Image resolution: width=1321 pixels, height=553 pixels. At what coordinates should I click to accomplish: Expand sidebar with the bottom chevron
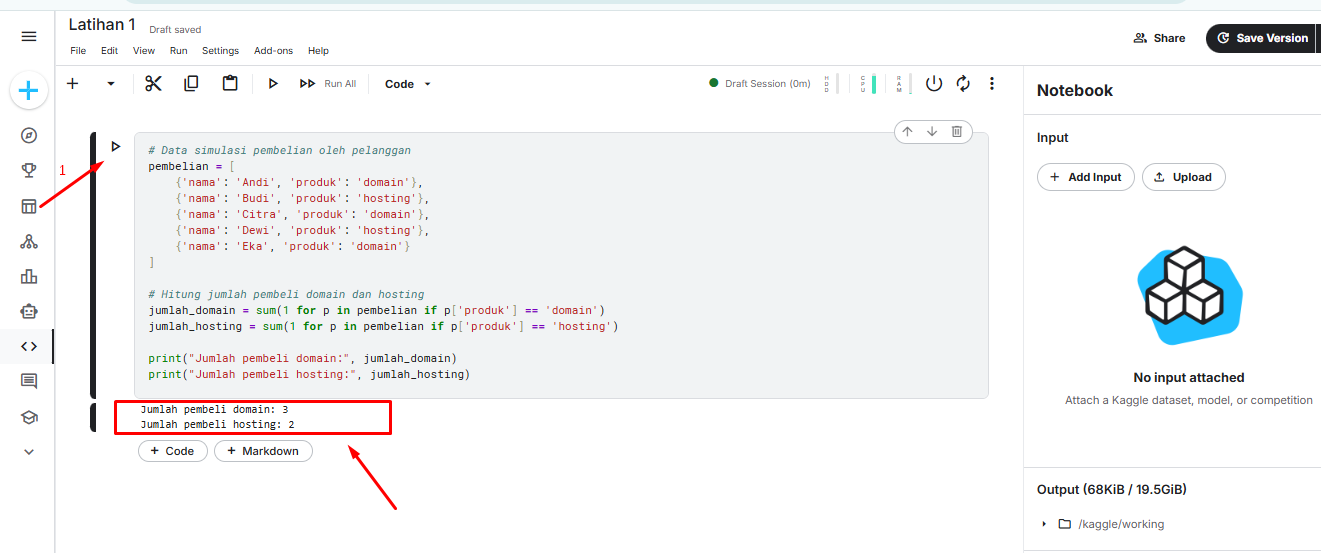(29, 452)
